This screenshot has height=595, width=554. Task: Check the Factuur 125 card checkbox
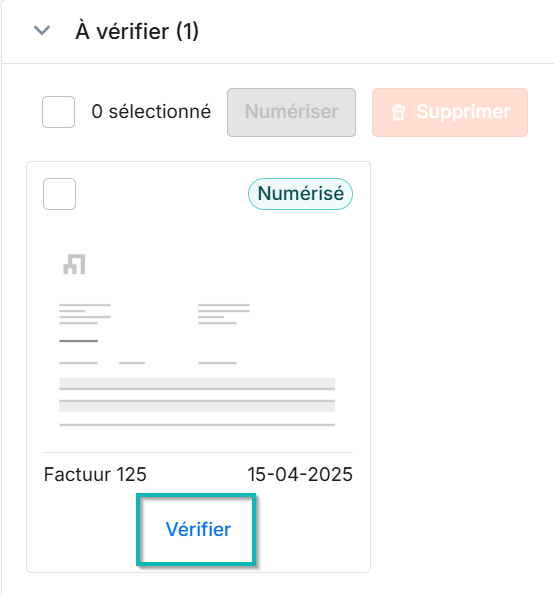pyautogui.click(x=60, y=194)
